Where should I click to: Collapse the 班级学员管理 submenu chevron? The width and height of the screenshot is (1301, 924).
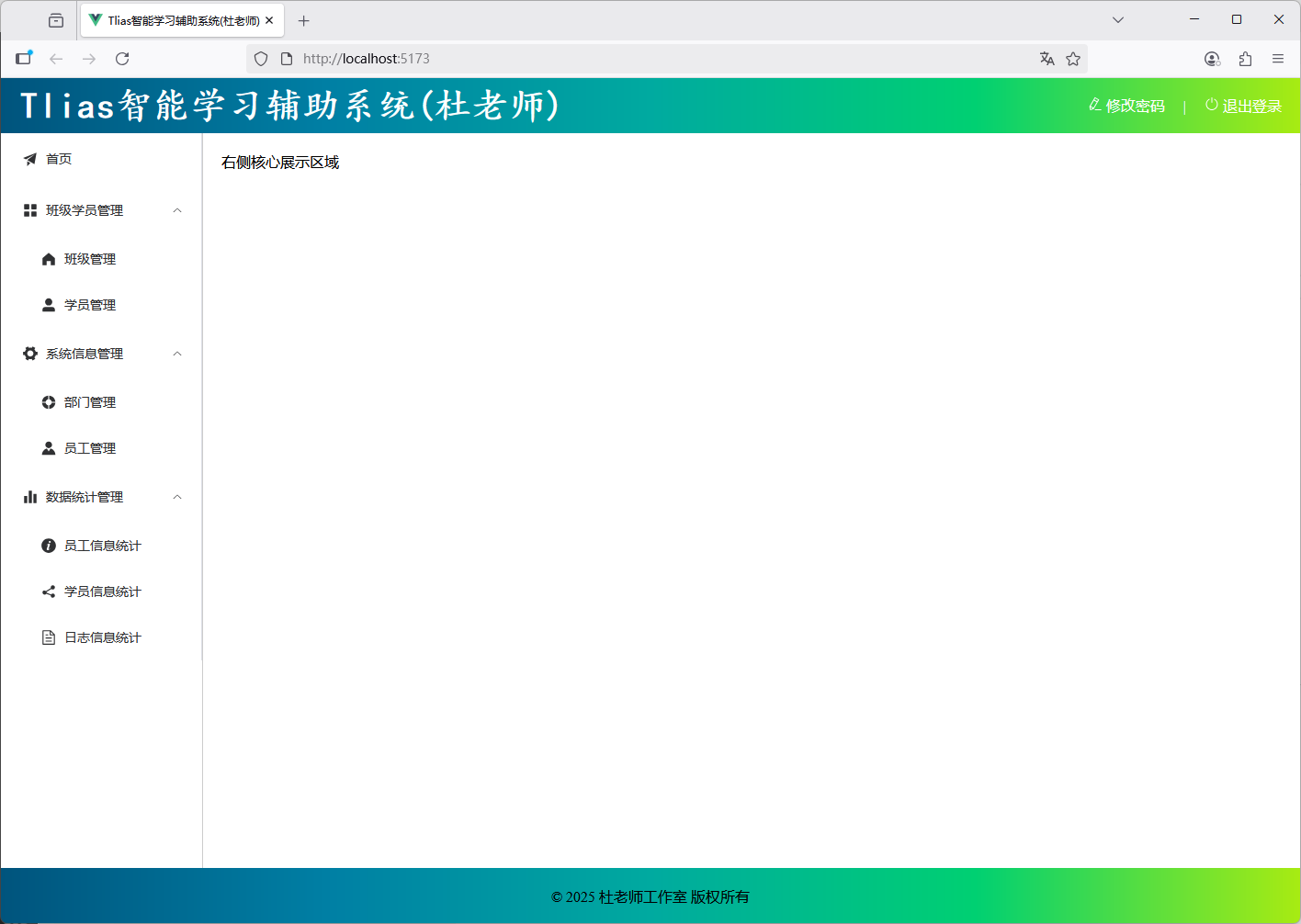(177, 210)
